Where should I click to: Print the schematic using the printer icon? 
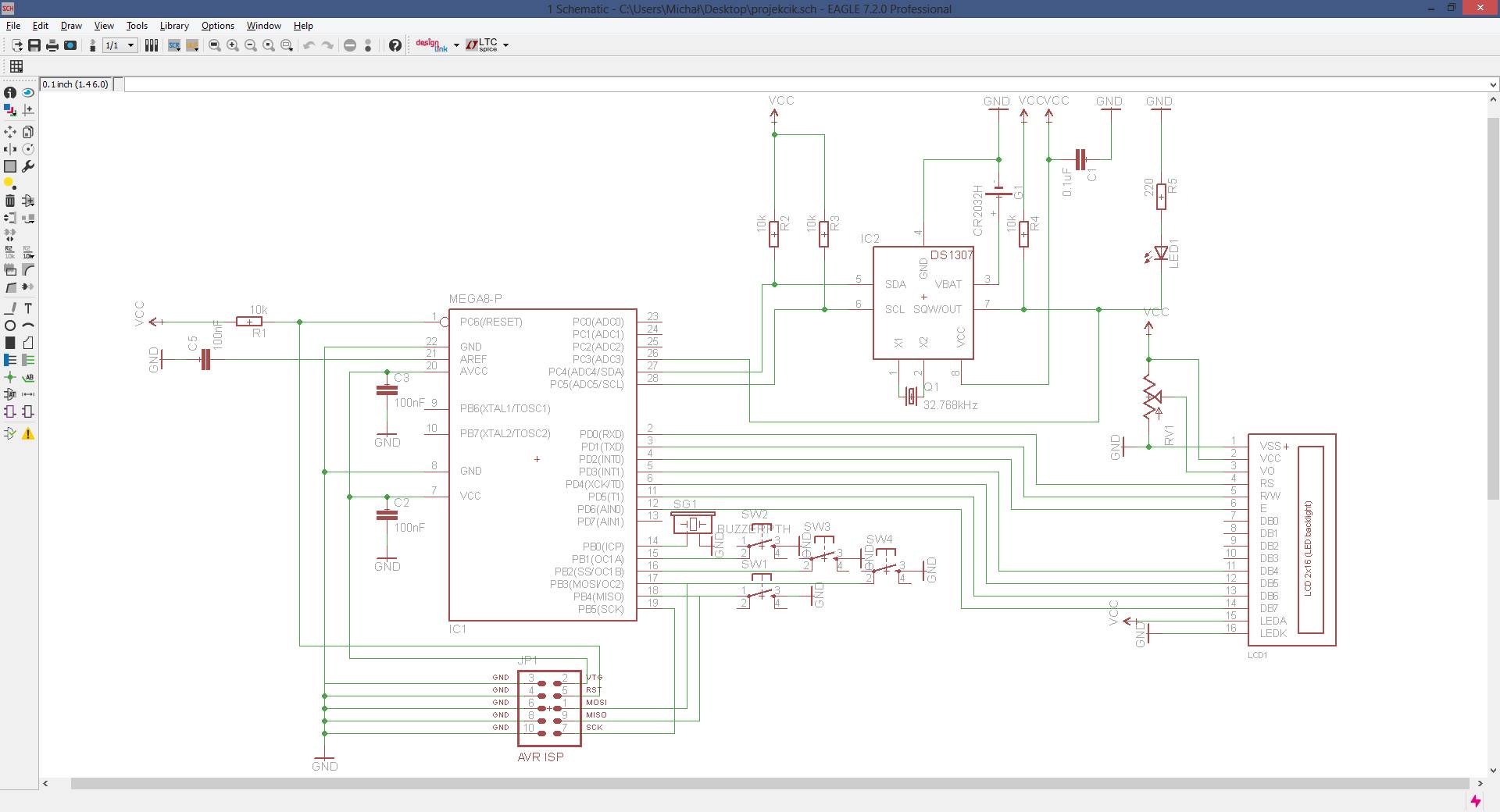coord(52,45)
